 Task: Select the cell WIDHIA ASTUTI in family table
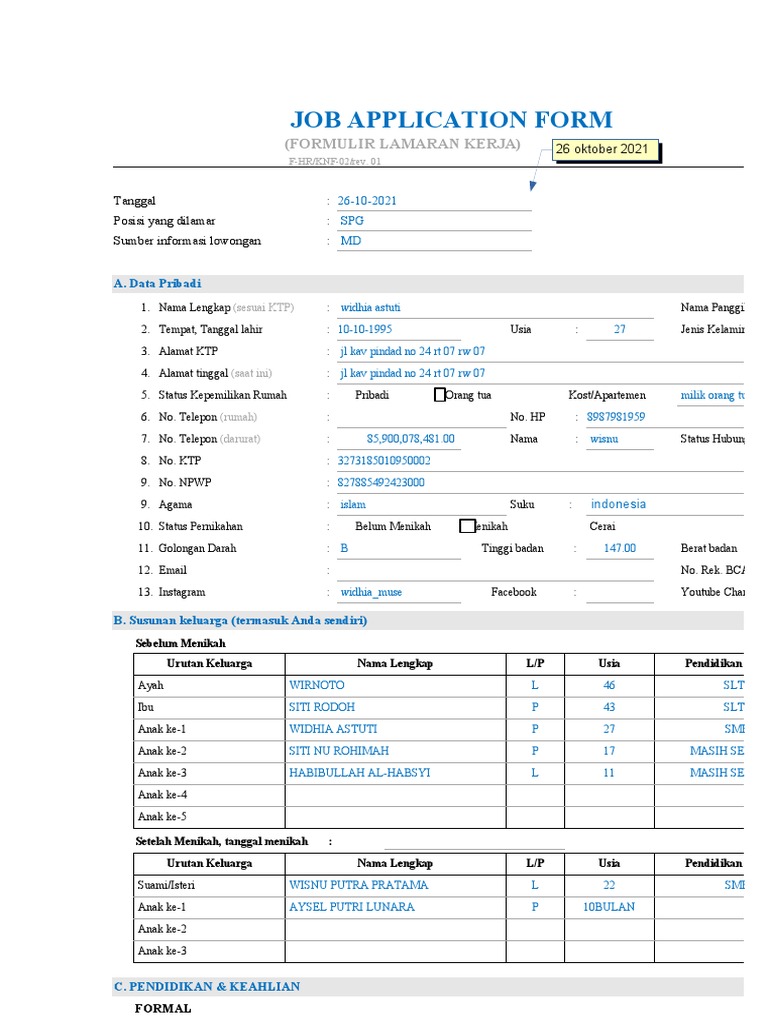pos(395,729)
